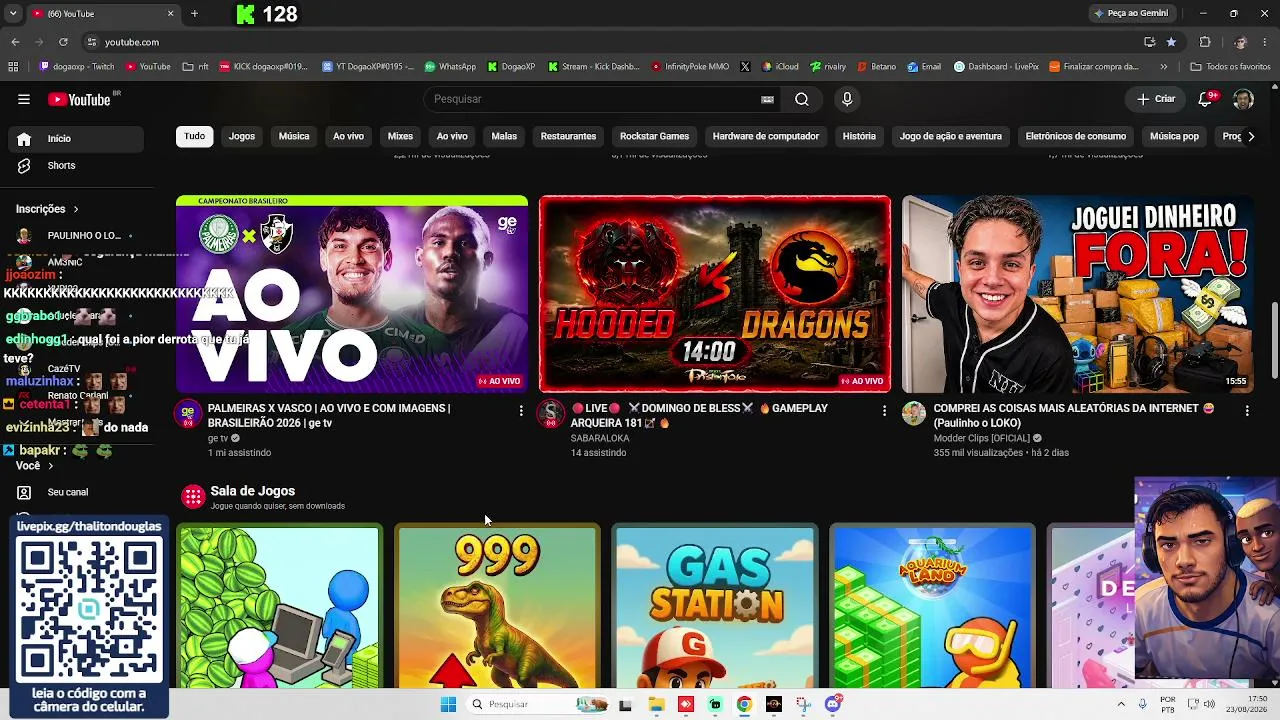
Task: Open the nft bookmarks folder
Action: point(196,67)
